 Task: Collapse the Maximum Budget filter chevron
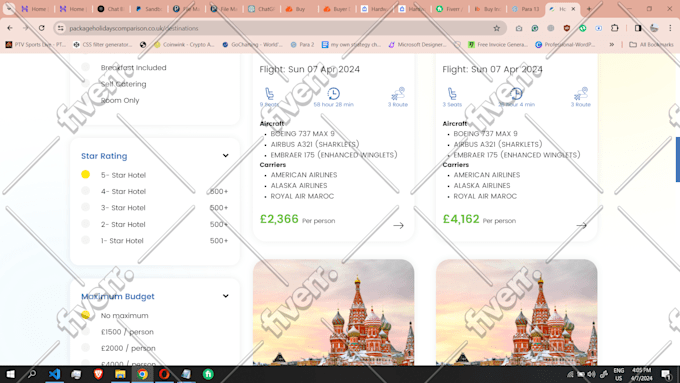click(226, 296)
